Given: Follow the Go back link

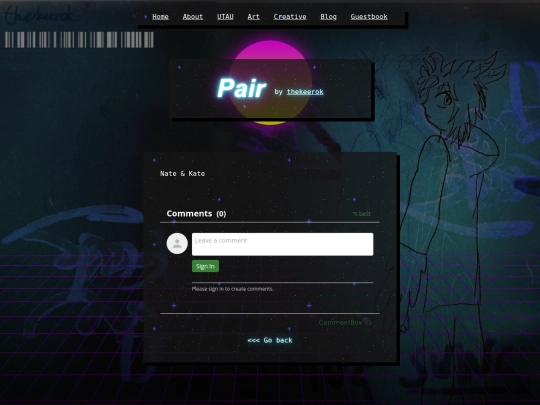Looking at the screenshot, I should pyautogui.click(x=270, y=340).
